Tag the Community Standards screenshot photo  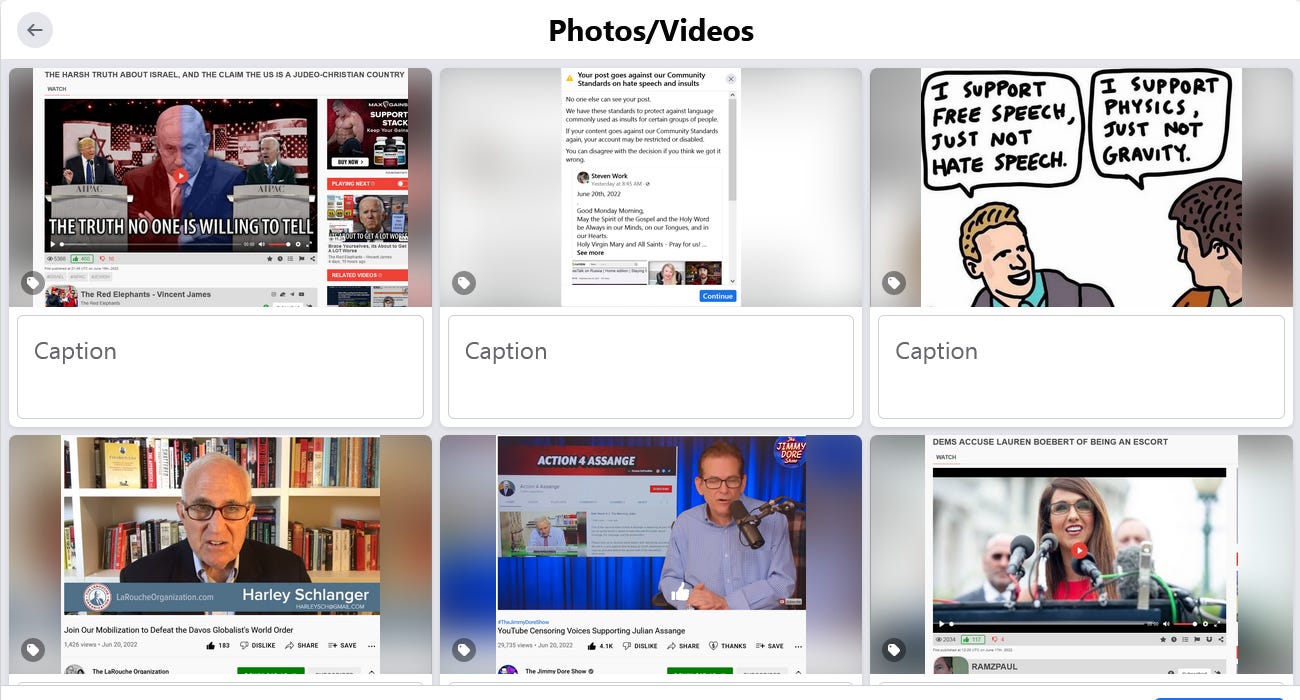click(x=464, y=284)
